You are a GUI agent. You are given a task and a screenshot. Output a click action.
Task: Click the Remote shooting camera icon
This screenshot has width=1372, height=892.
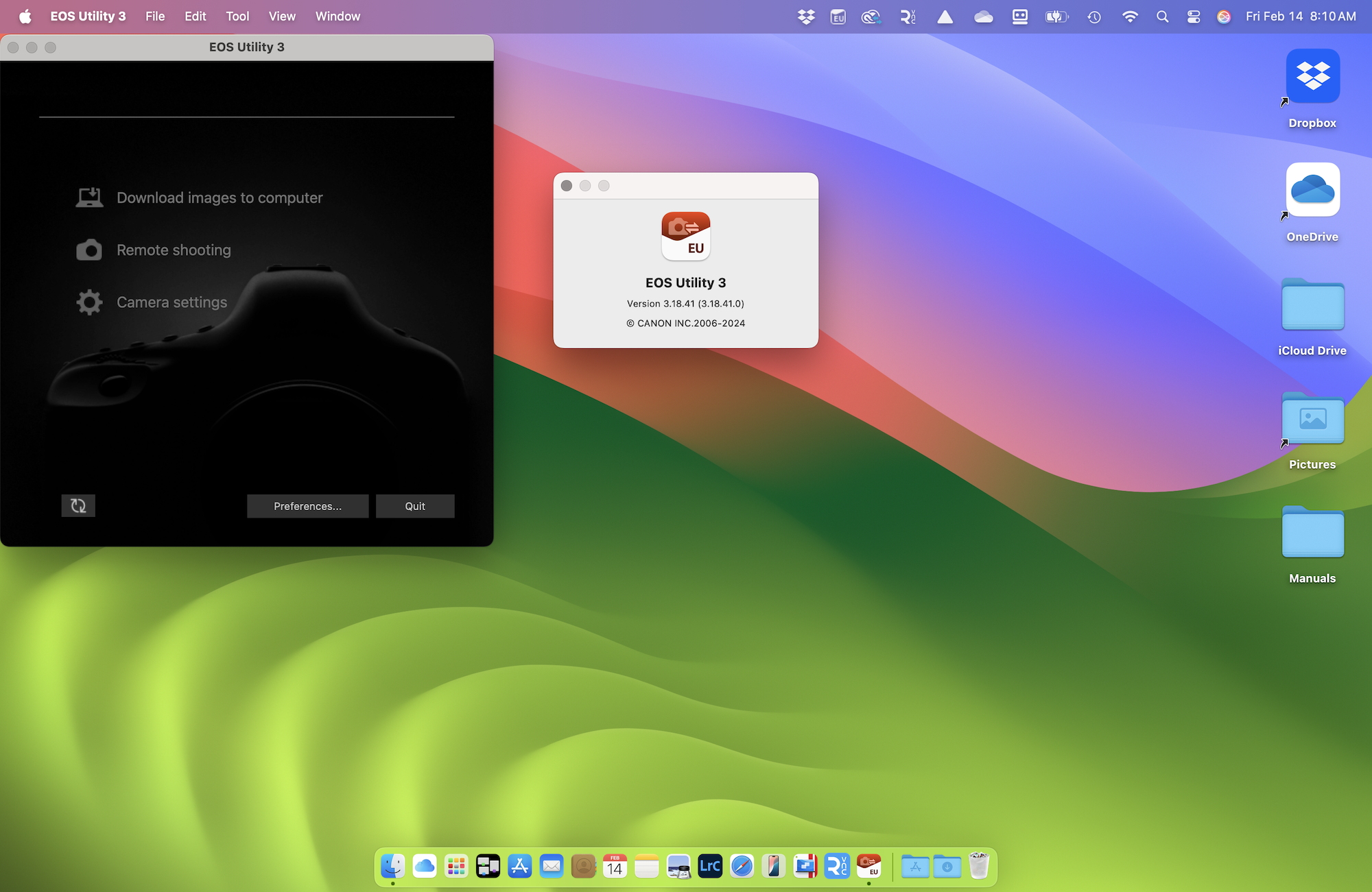89,250
